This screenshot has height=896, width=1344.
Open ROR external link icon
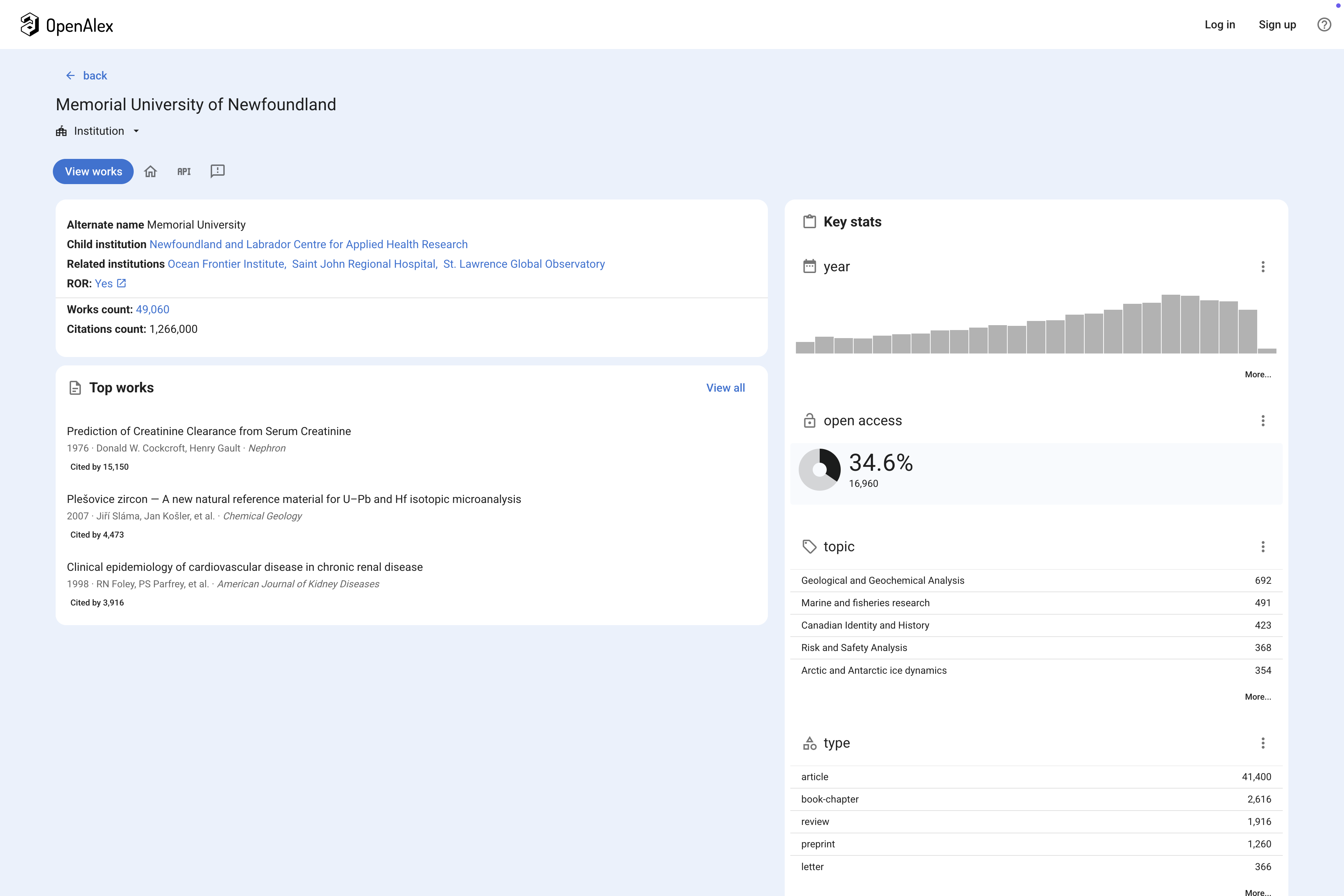click(x=122, y=283)
